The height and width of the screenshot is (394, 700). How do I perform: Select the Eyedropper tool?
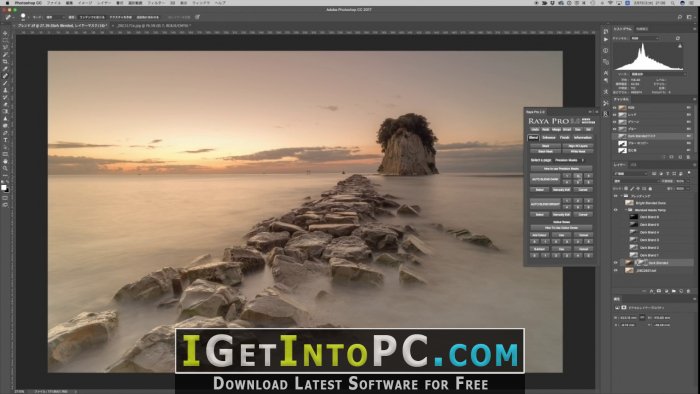tap(5, 69)
